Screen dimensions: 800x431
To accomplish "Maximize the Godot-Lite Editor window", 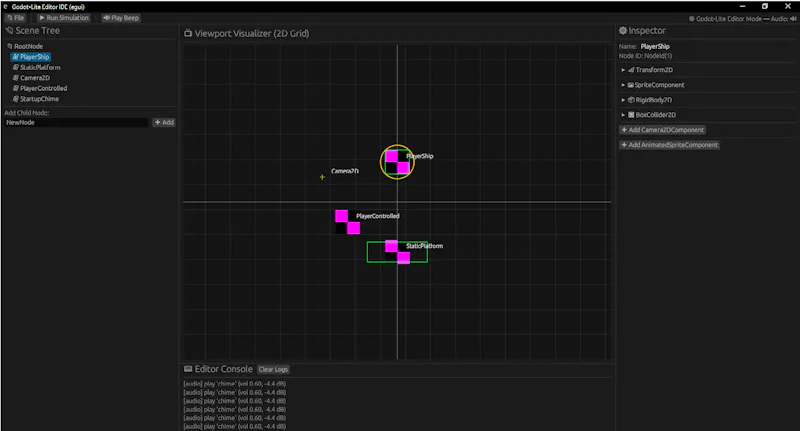I will 765,6.
